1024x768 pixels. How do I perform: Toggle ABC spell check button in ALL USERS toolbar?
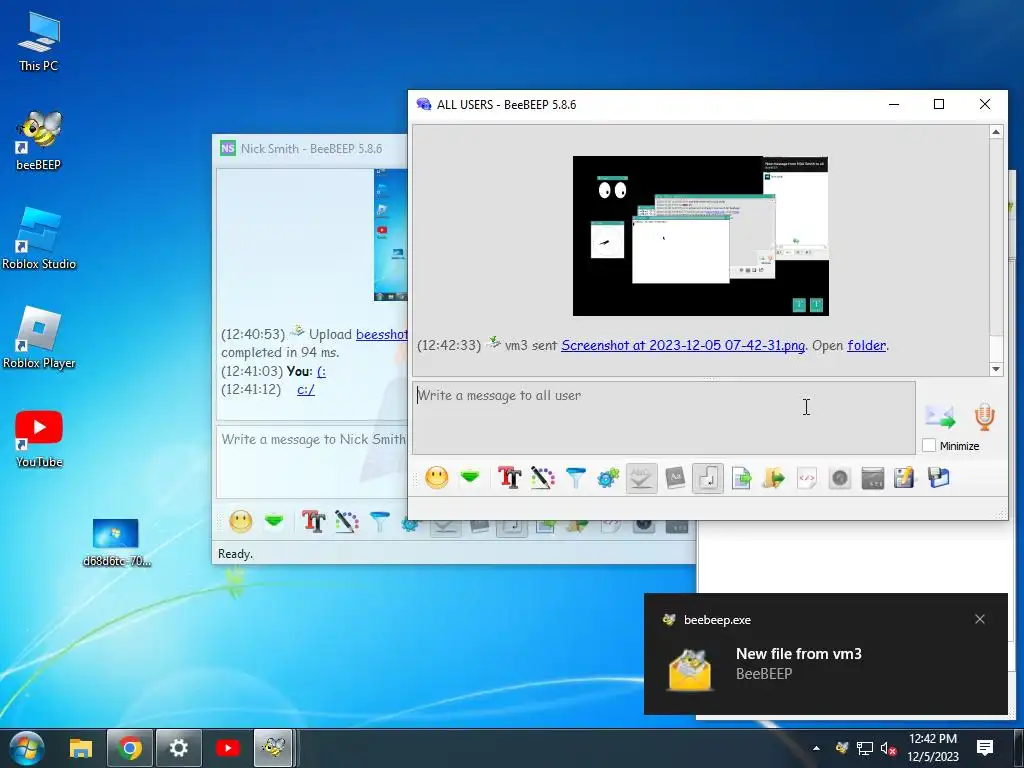(x=641, y=478)
